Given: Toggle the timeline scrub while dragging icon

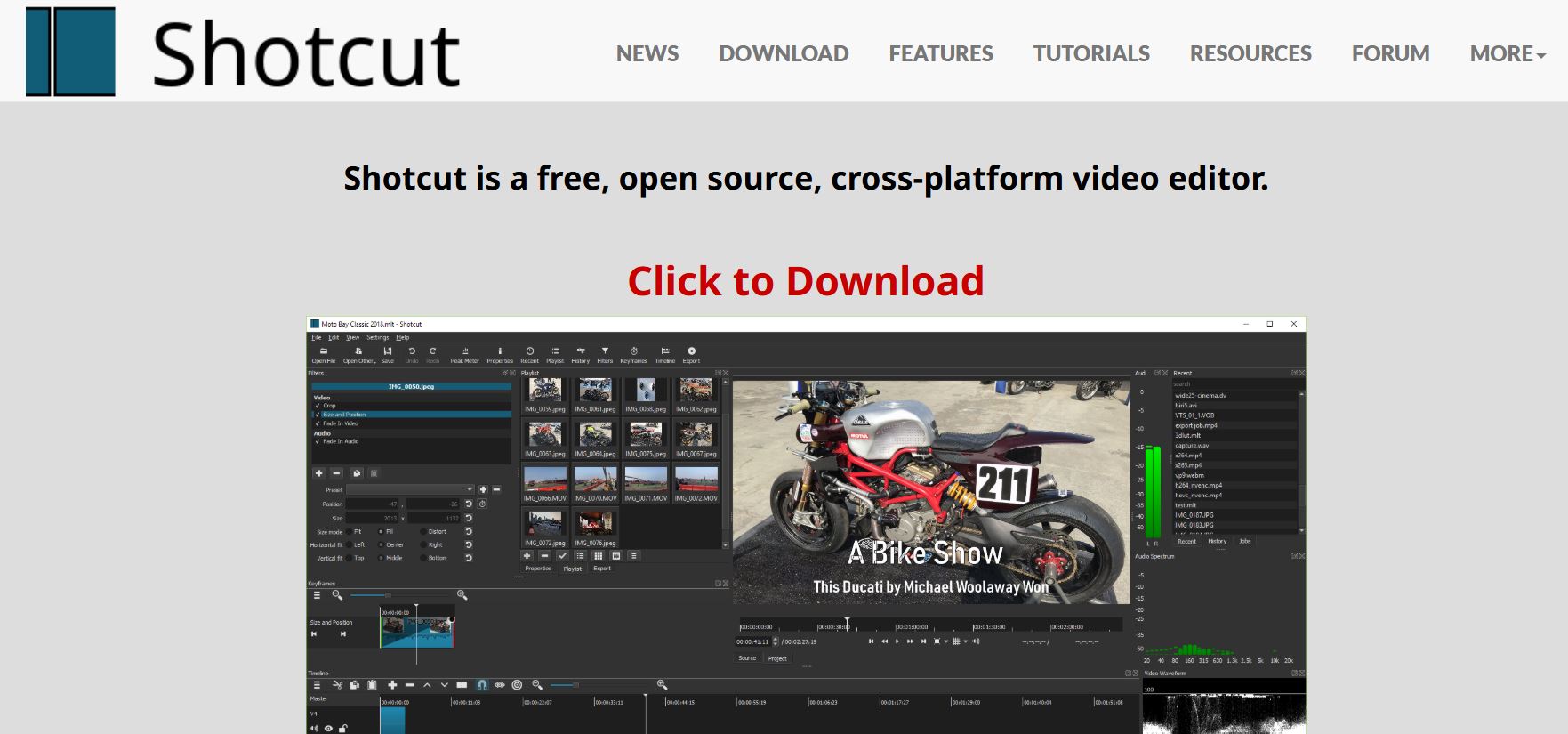Looking at the screenshot, I should pyautogui.click(x=499, y=685).
